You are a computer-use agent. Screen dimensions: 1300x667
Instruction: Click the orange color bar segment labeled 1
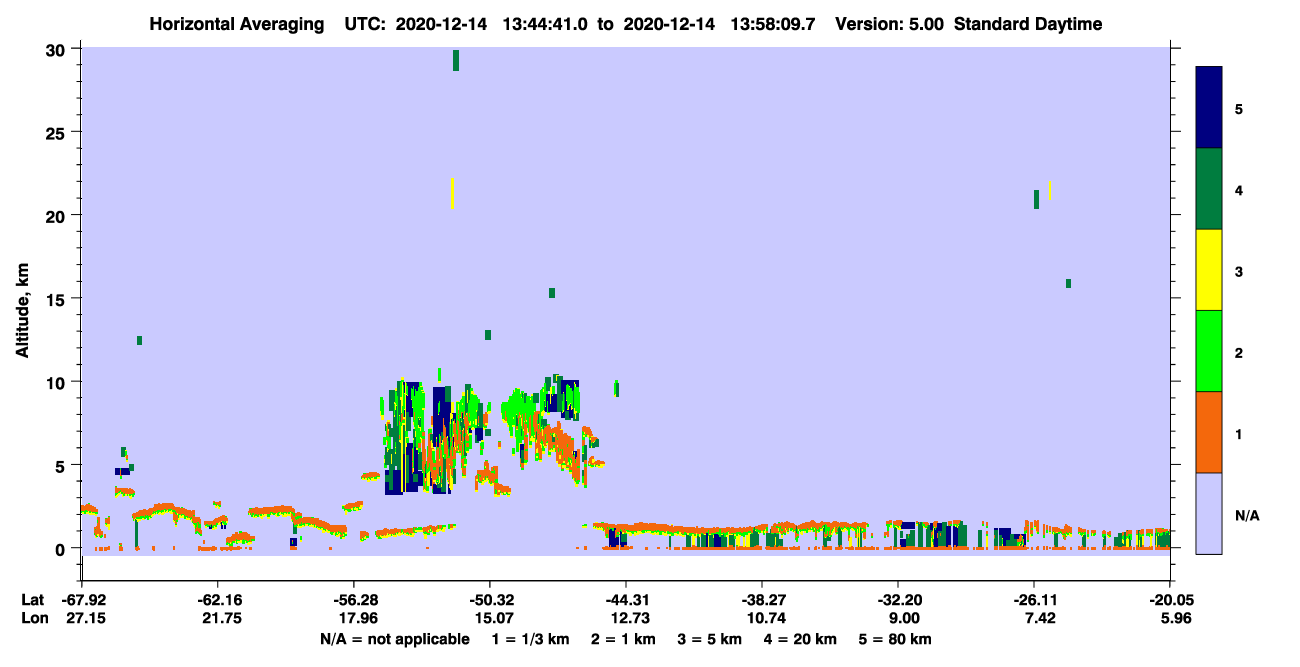pos(1209,432)
